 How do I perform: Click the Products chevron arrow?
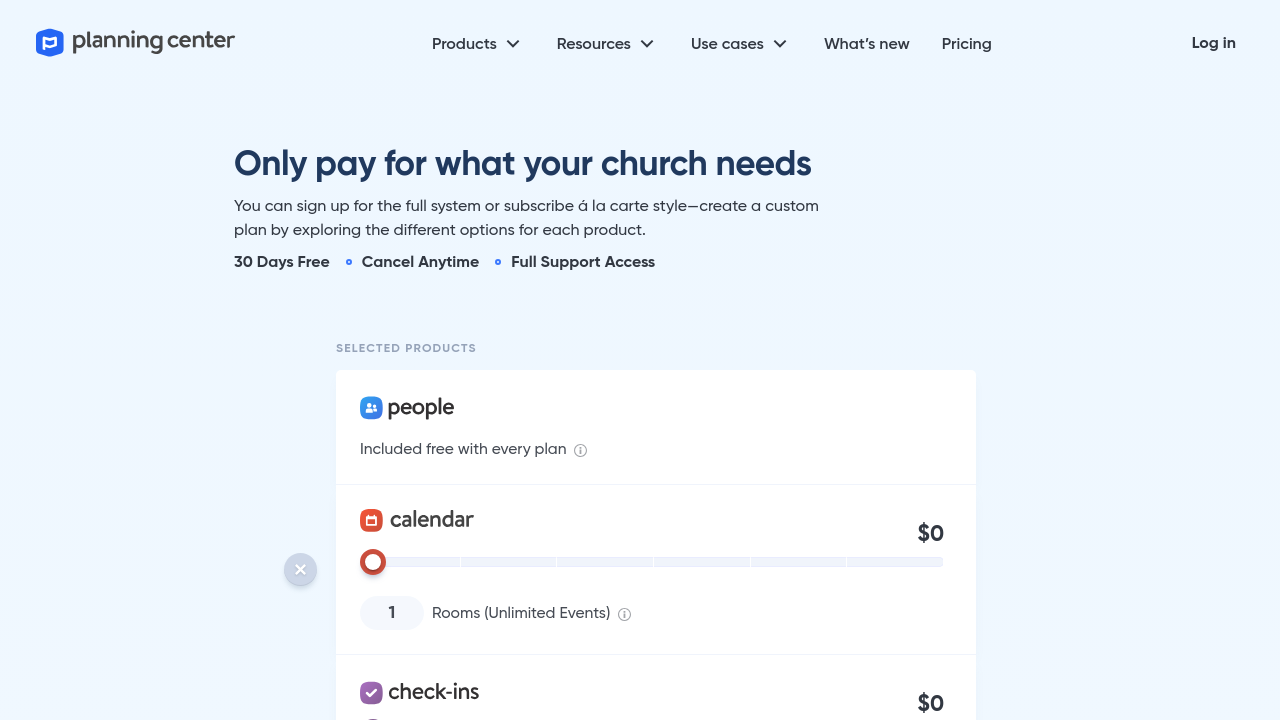(513, 44)
